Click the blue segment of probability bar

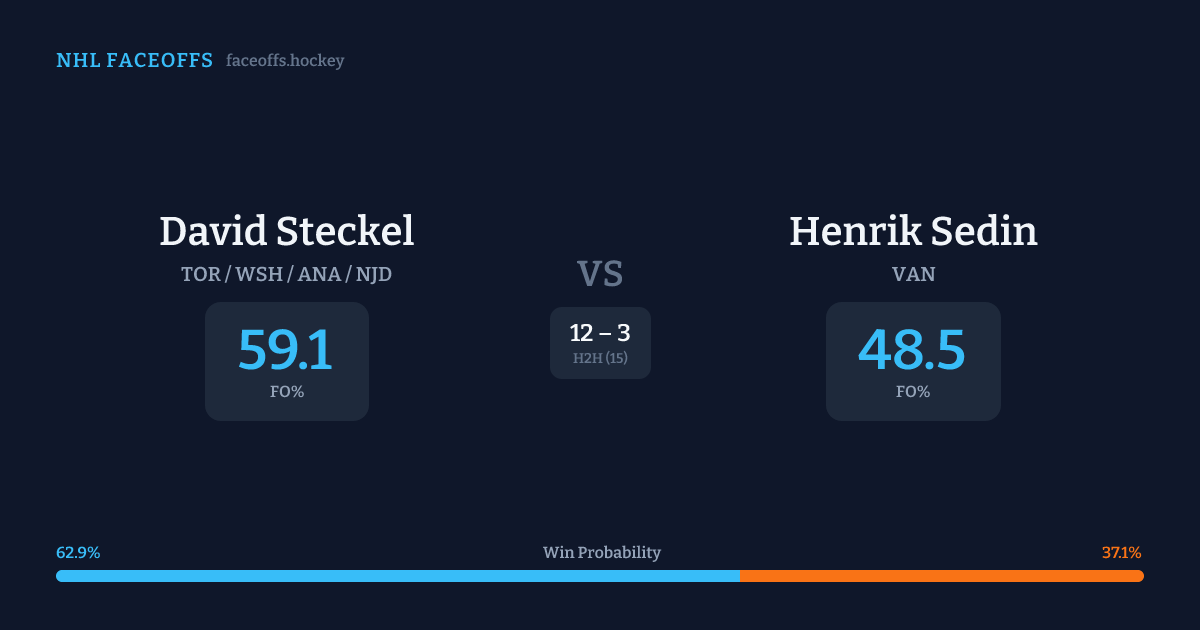[x=397, y=576]
